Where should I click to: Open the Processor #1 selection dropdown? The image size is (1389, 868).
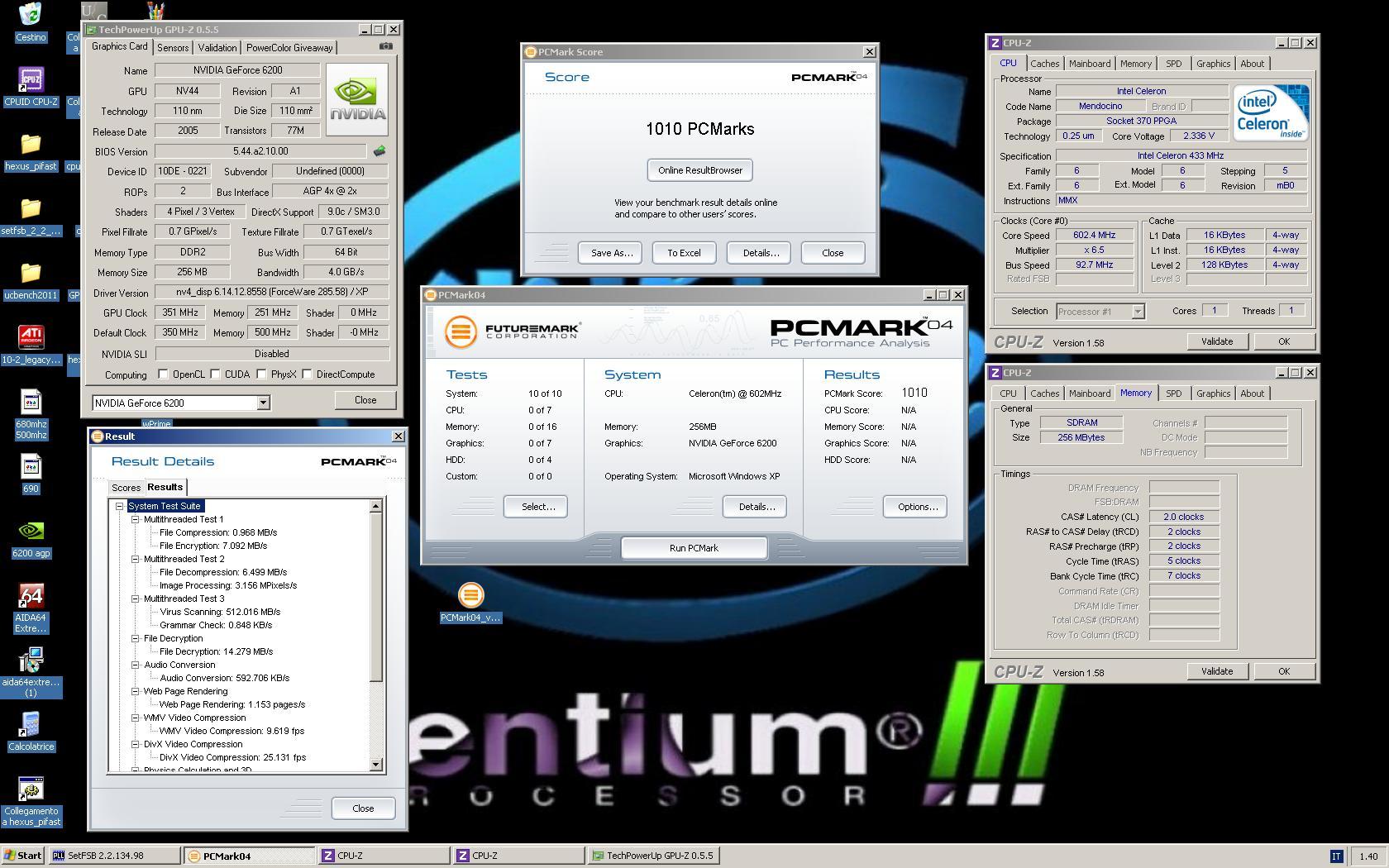1138,312
